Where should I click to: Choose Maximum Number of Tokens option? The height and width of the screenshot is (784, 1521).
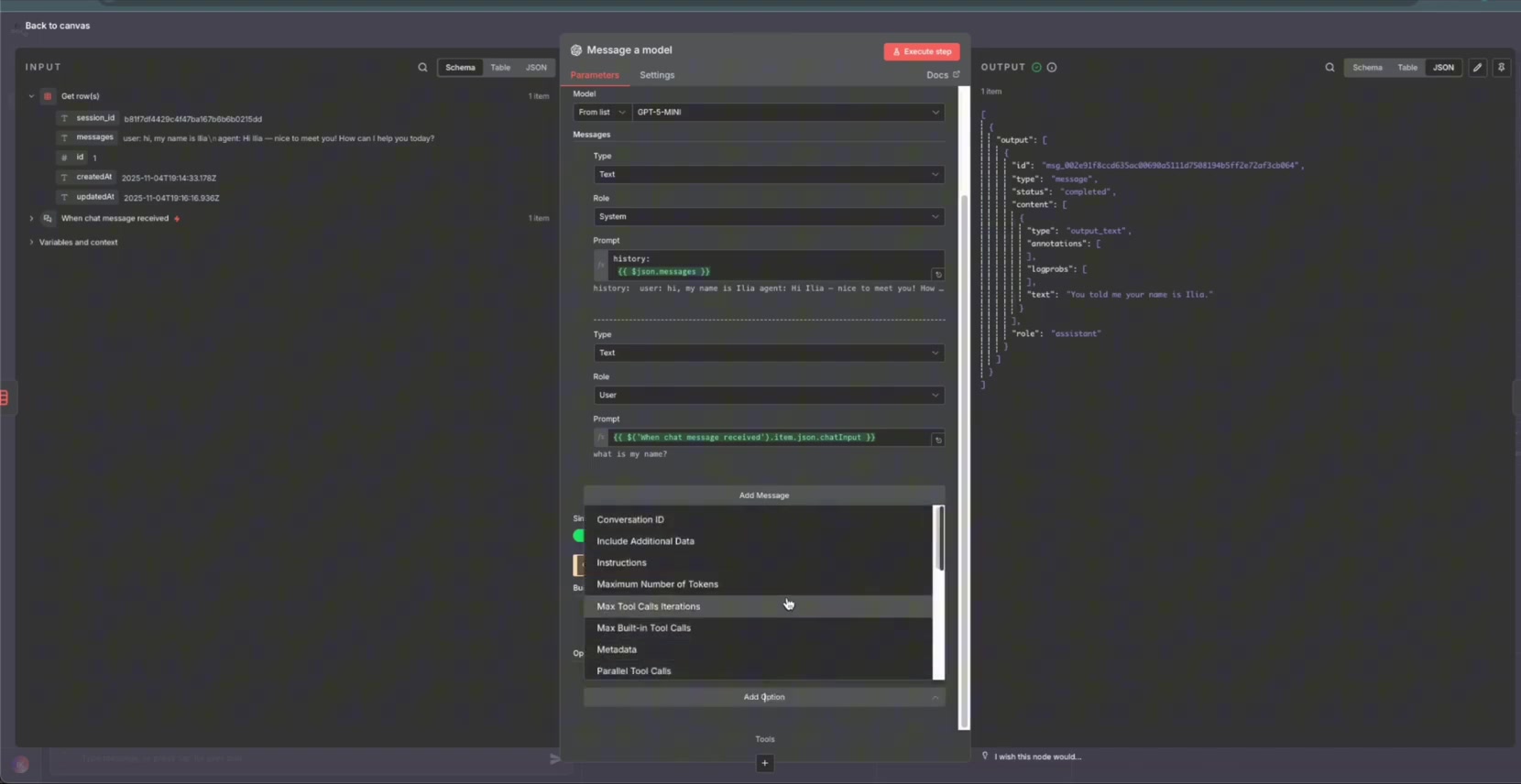(759, 584)
